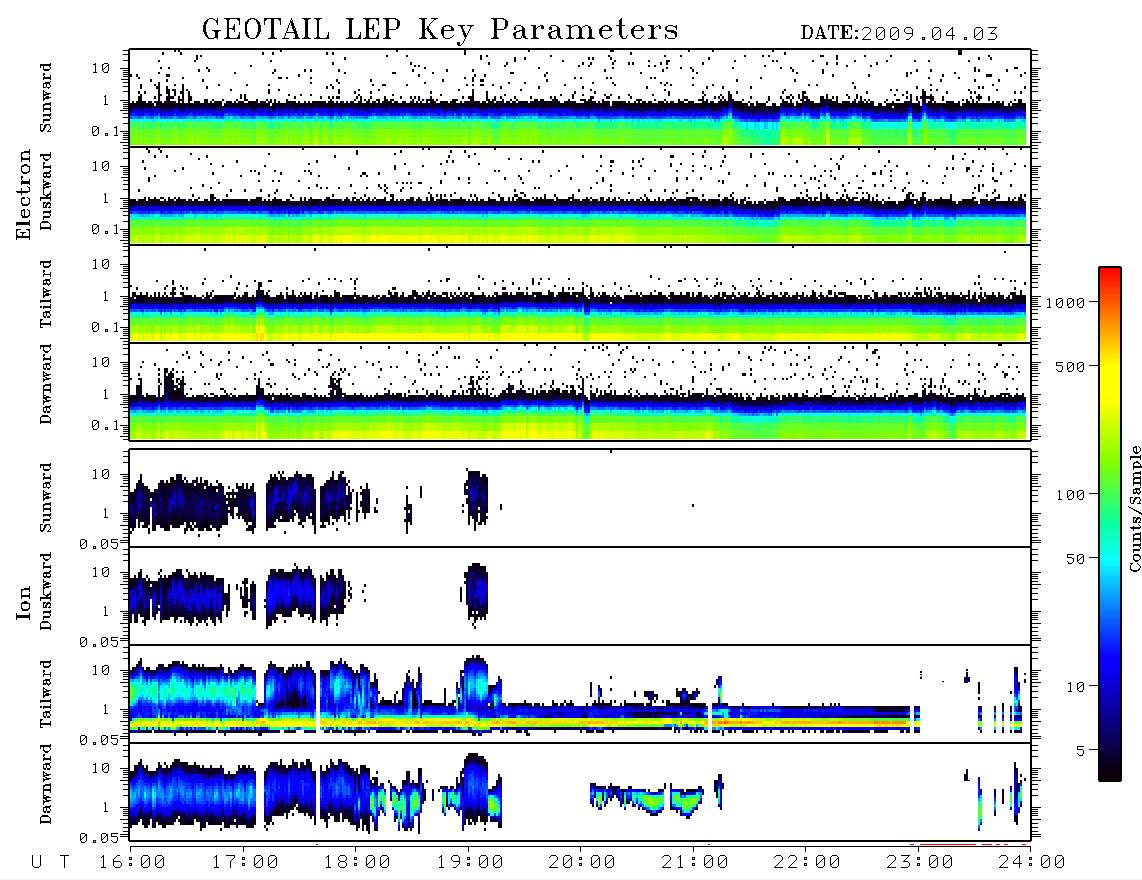1142x880 pixels.
Task: Click the vertical Ion group label
Action: click(x=24, y=602)
